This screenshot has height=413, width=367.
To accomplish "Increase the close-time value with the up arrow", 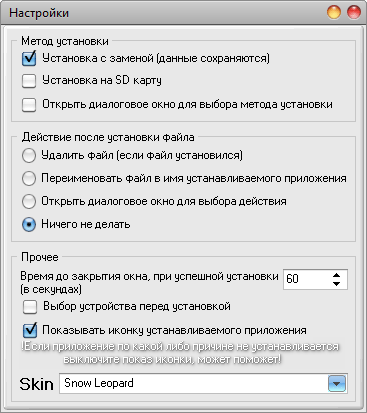I will [337, 275].
